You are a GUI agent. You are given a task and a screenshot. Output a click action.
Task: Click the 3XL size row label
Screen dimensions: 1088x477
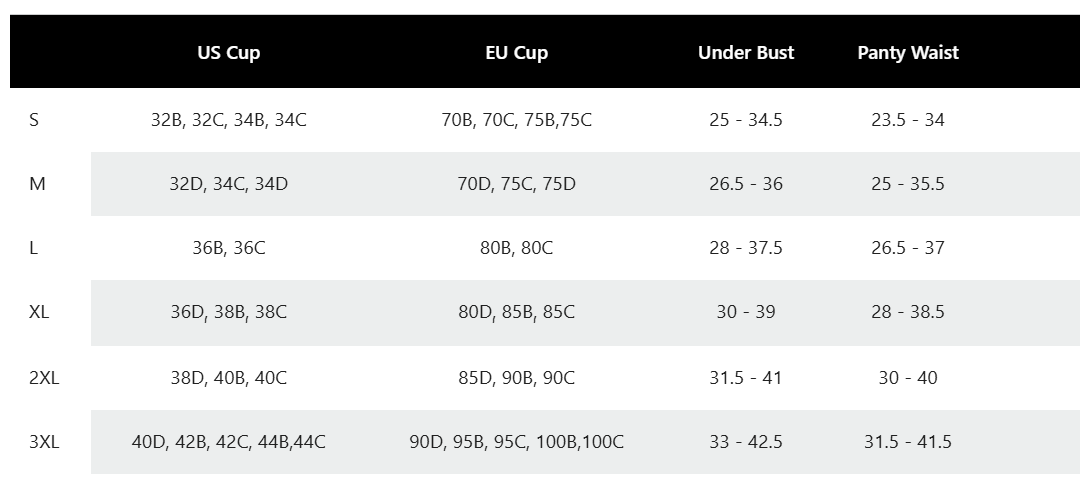(x=44, y=442)
